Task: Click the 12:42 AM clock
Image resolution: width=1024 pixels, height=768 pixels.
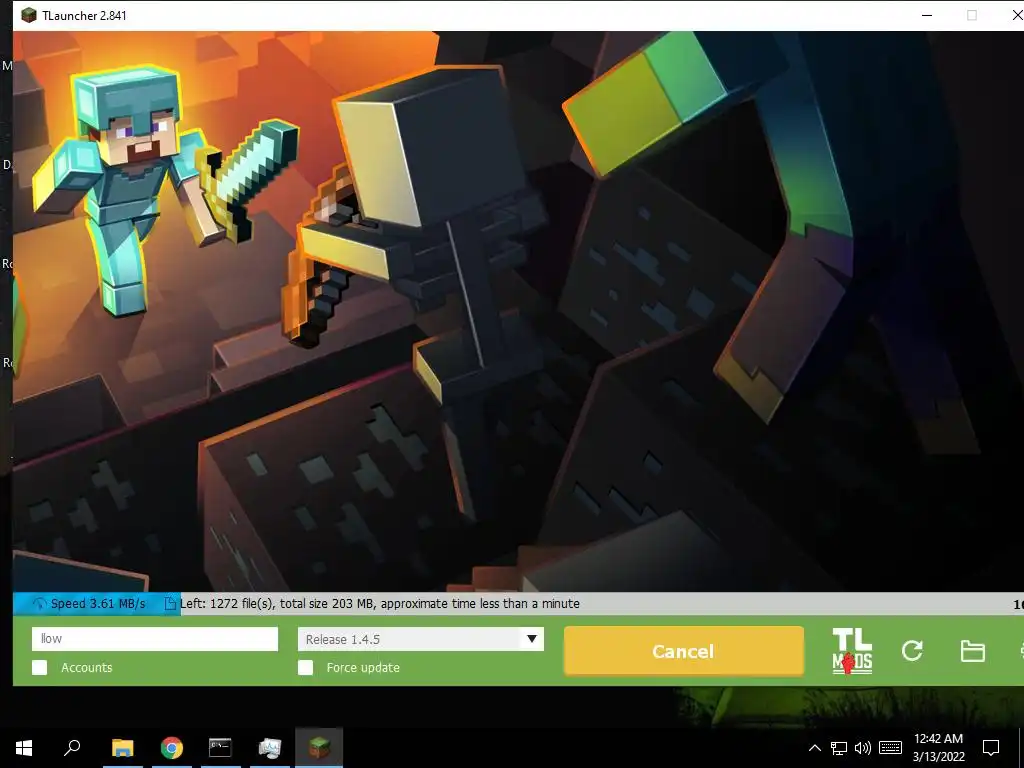Action: 938,739
